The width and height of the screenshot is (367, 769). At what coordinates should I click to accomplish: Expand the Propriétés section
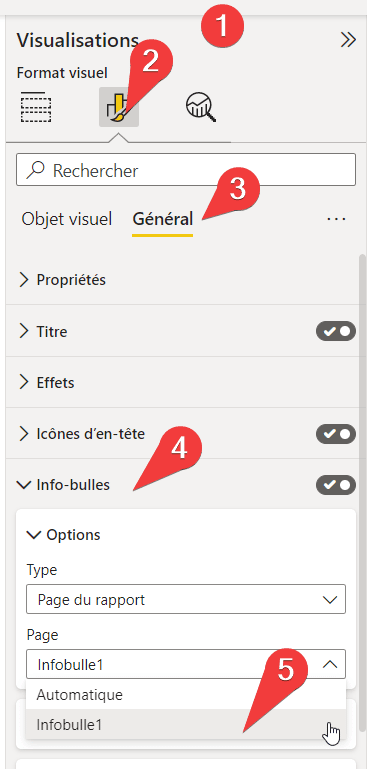[183, 280]
